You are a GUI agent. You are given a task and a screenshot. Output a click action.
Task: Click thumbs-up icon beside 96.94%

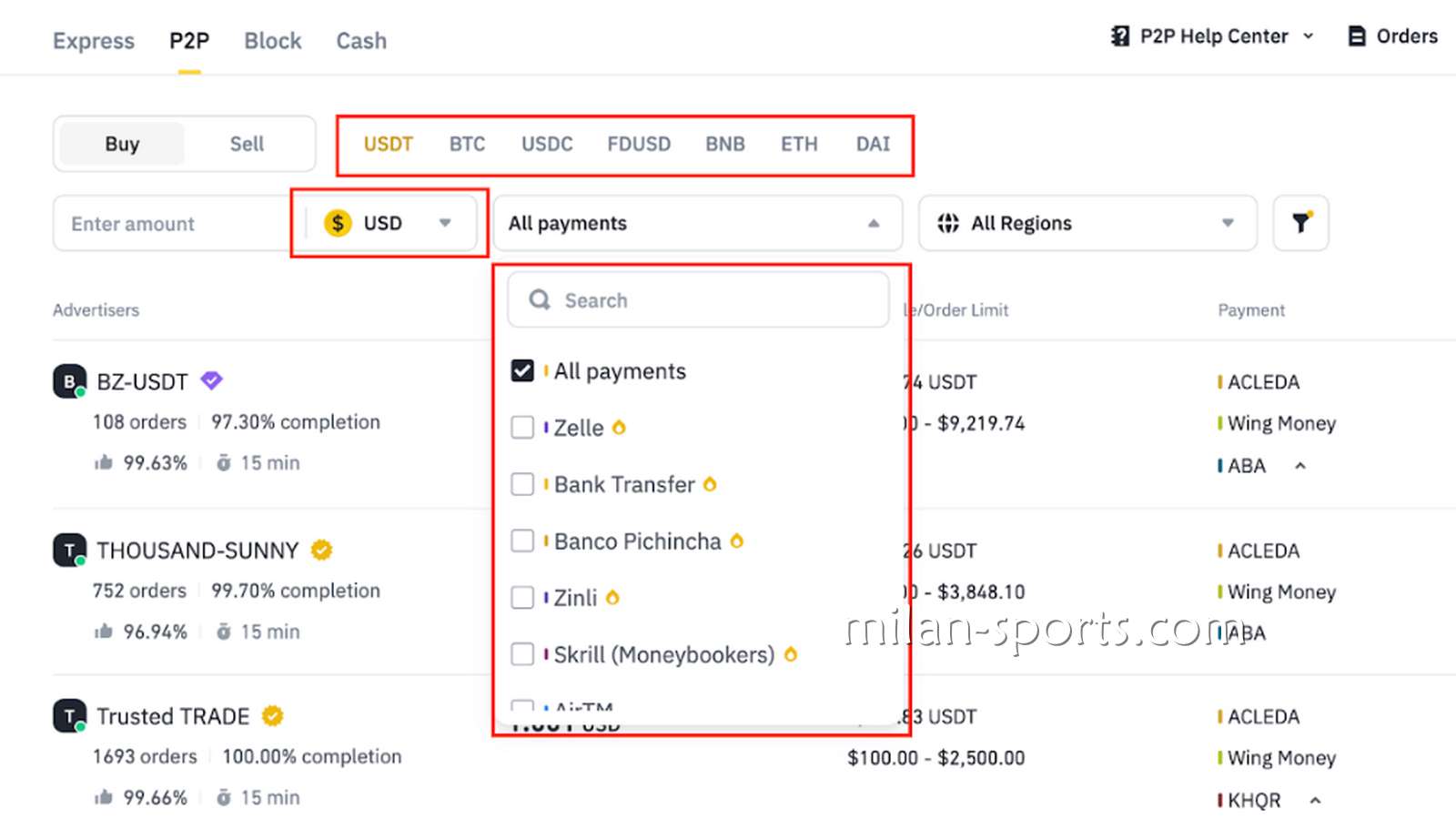(103, 632)
